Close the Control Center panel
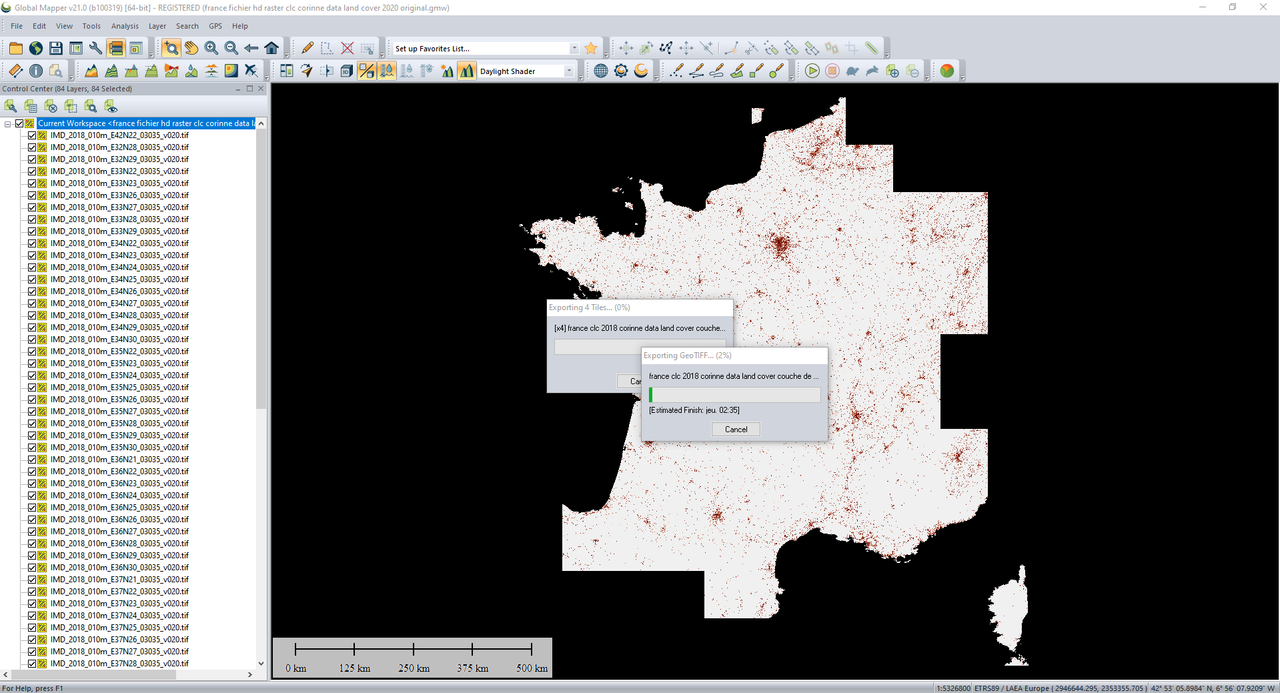 [260, 89]
